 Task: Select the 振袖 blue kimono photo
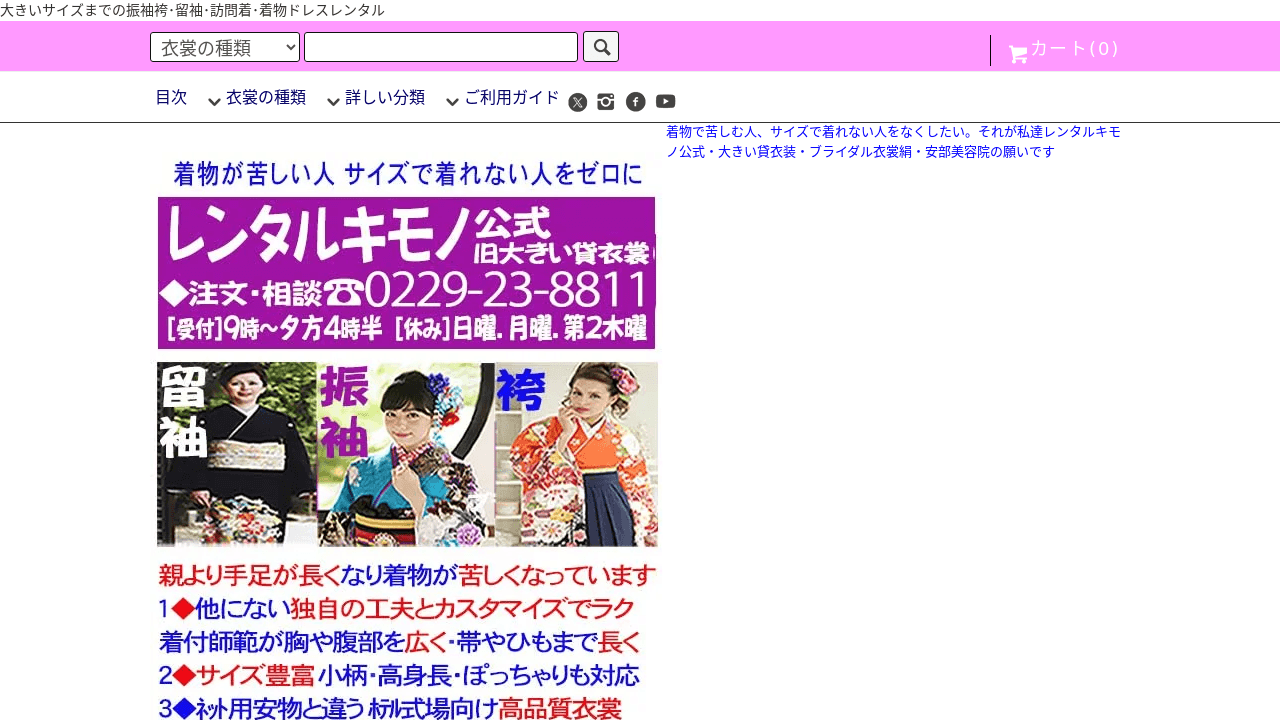click(x=406, y=454)
